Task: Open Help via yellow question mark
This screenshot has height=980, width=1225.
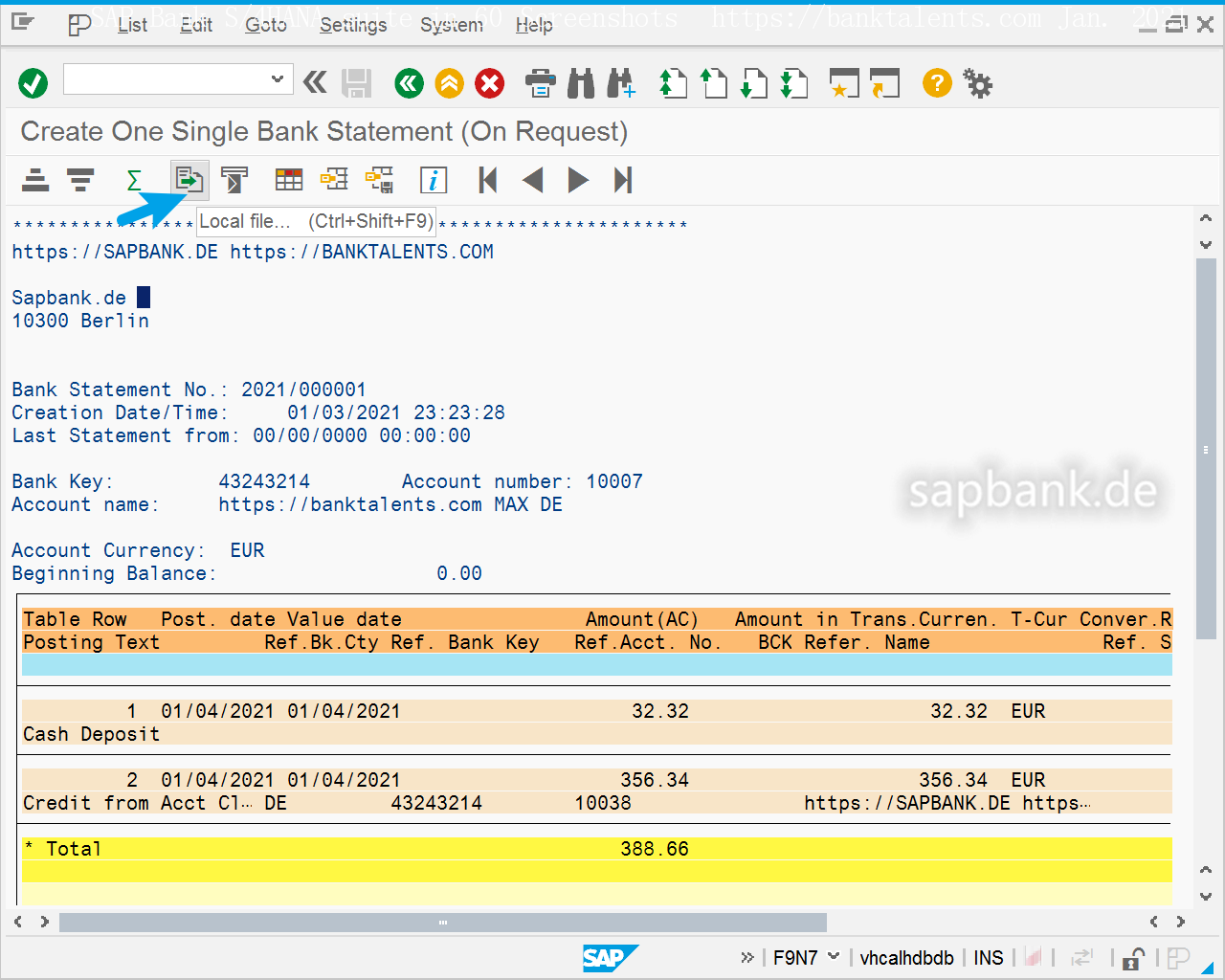Action: 938,83
